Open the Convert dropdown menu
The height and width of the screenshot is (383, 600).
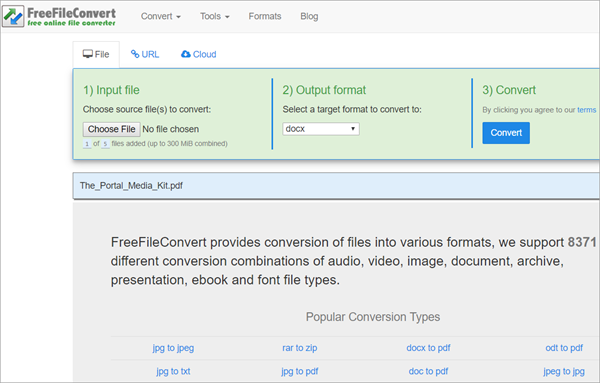pos(161,16)
